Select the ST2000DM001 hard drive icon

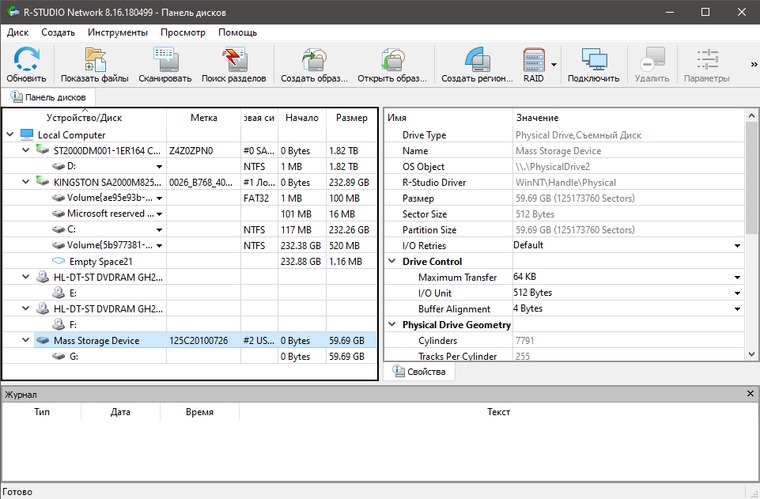pyautogui.click(x=43, y=150)
